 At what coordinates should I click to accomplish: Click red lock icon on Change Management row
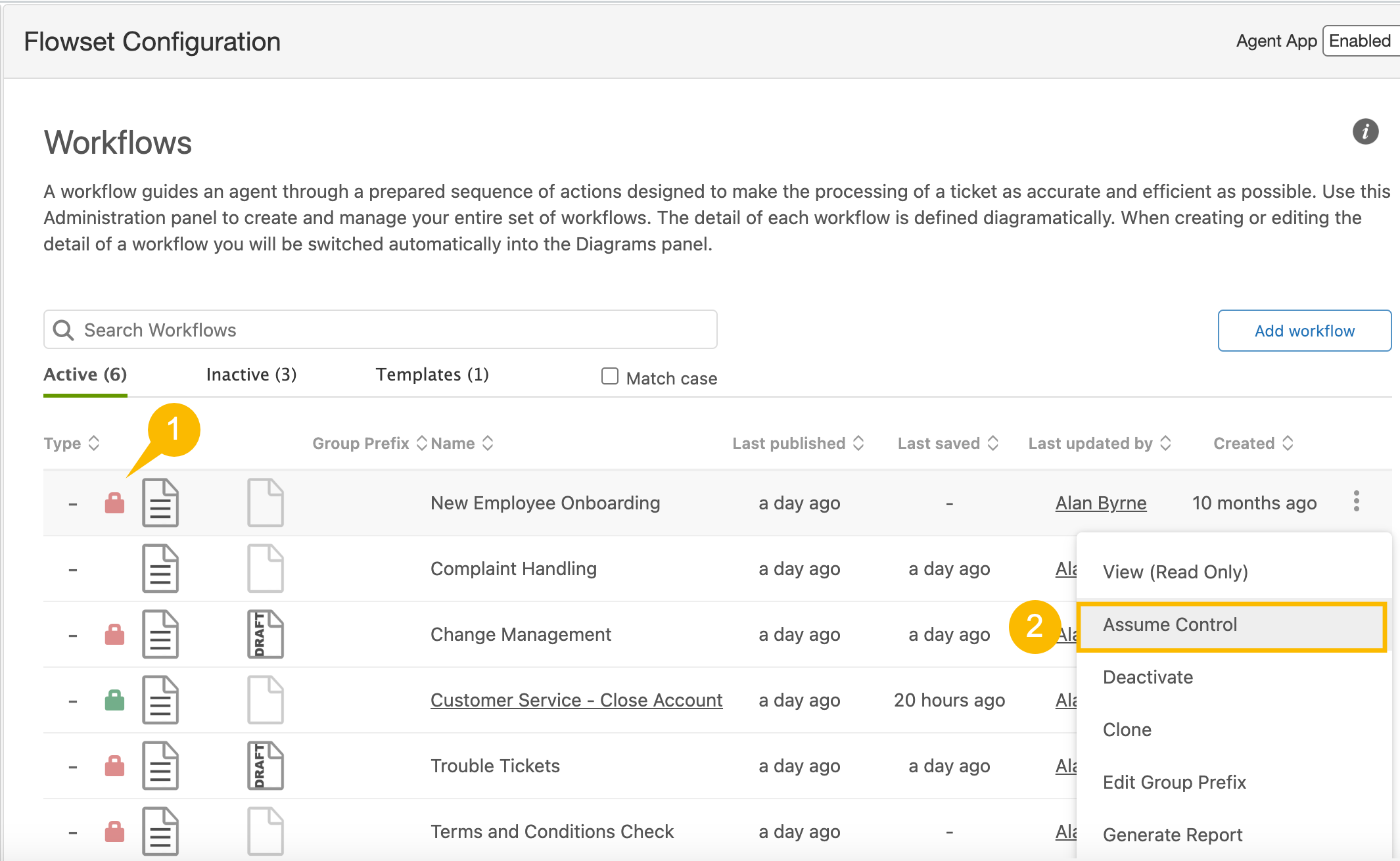[x=115, y=634]
